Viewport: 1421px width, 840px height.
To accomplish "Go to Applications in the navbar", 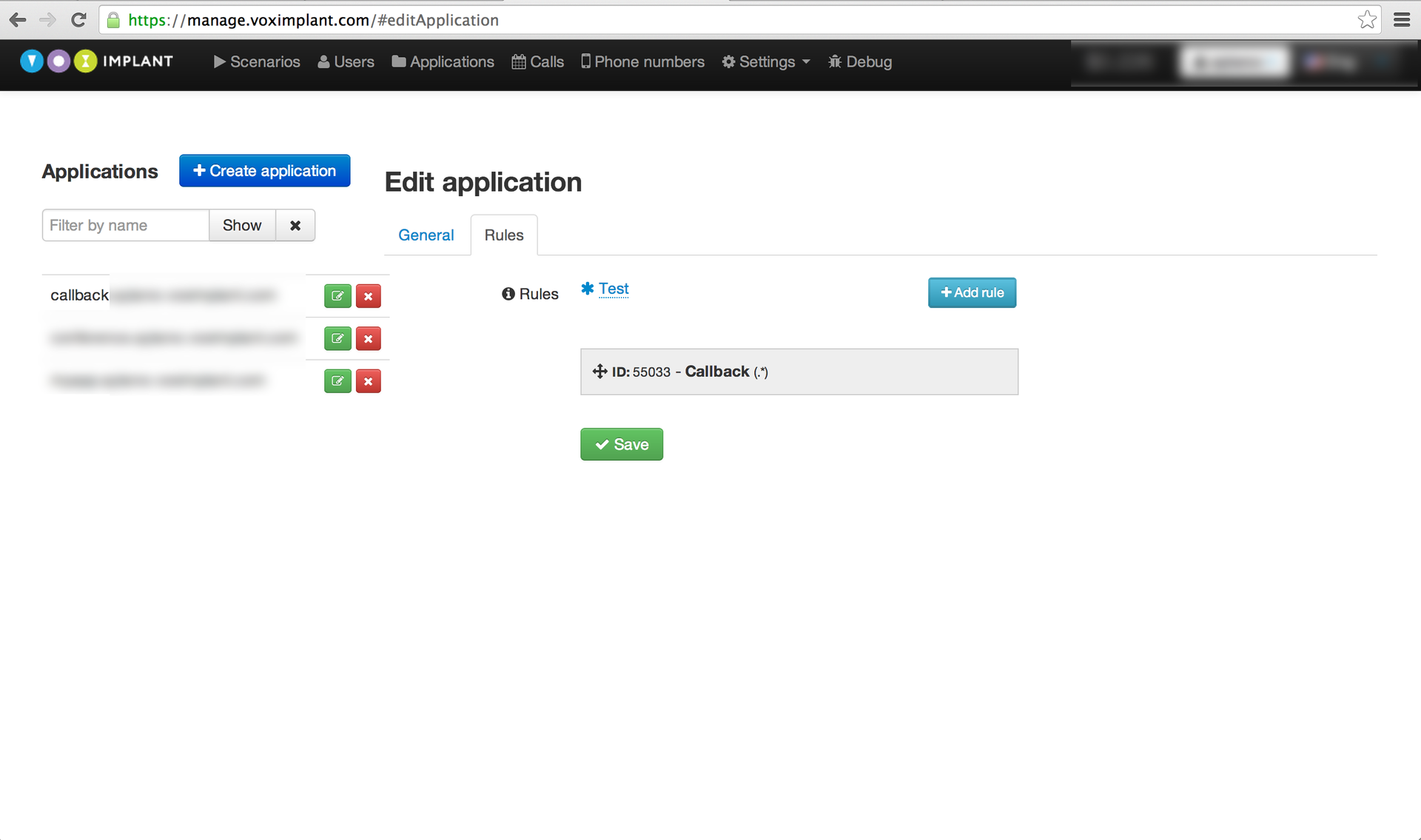I will (443, 62).
